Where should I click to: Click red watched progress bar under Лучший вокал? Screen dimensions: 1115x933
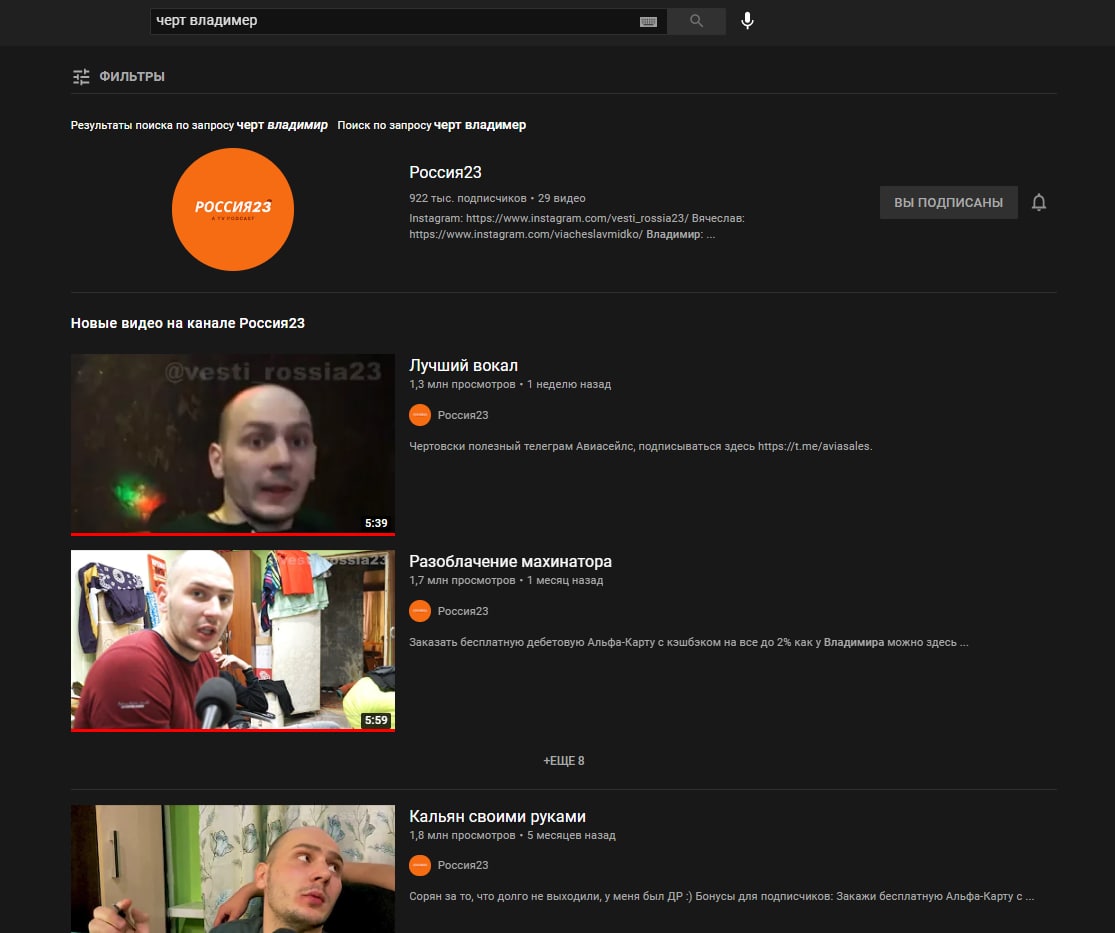tap(233, 534)
